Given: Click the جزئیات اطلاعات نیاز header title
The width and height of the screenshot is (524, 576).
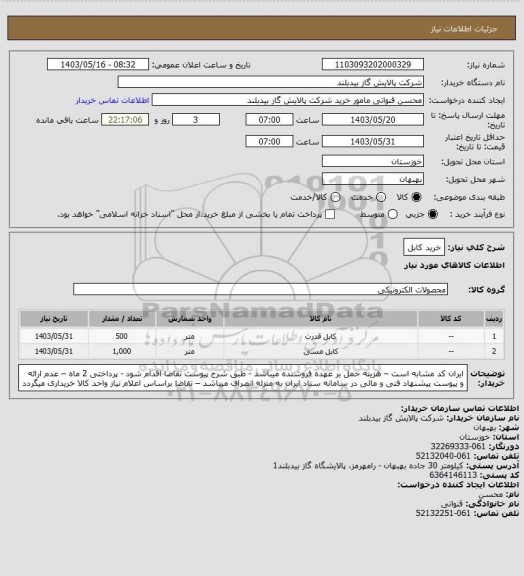Looking at the screenshot, I should [x=464, y=29].
